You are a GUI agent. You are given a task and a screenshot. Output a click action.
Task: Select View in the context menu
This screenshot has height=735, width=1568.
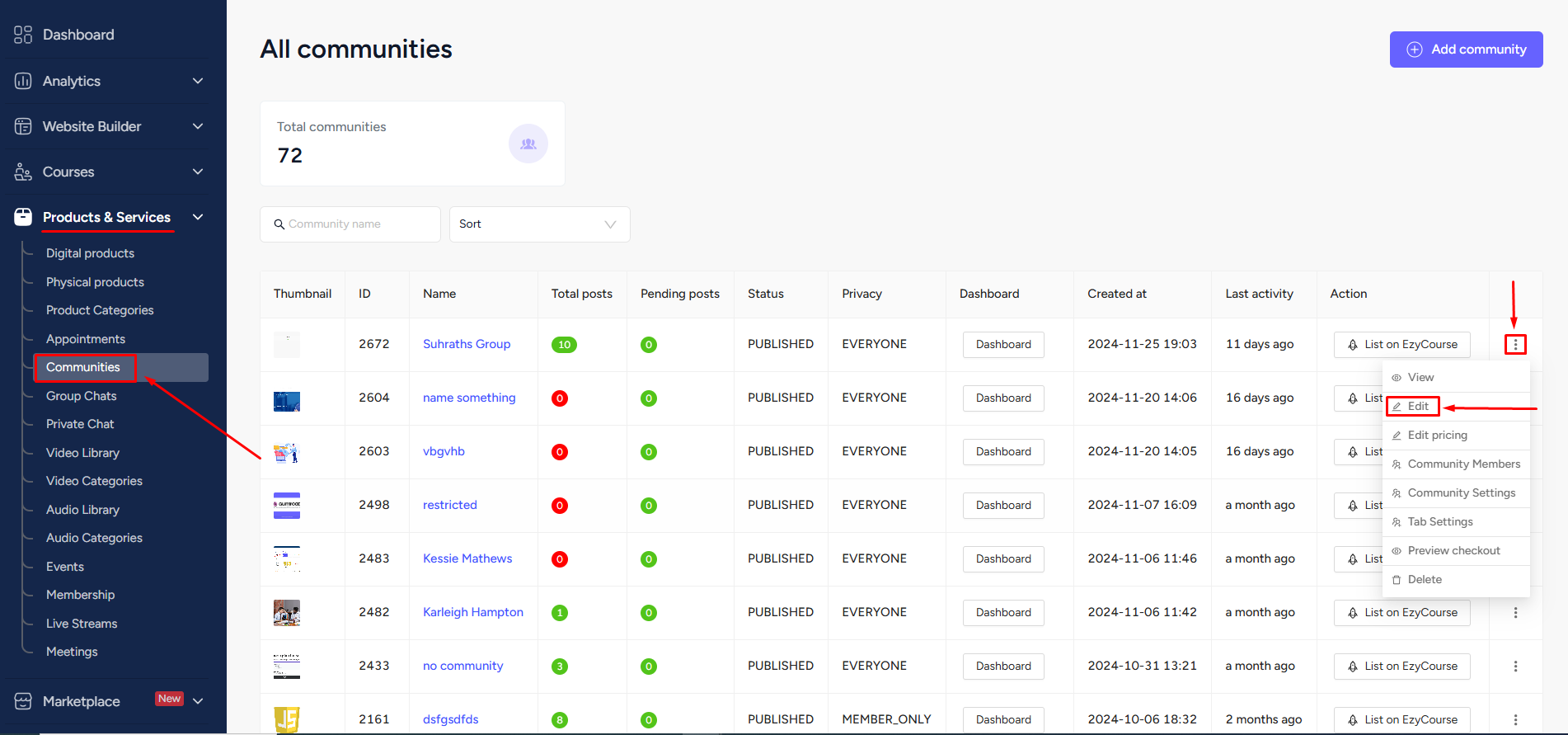tap(1456, 377)
